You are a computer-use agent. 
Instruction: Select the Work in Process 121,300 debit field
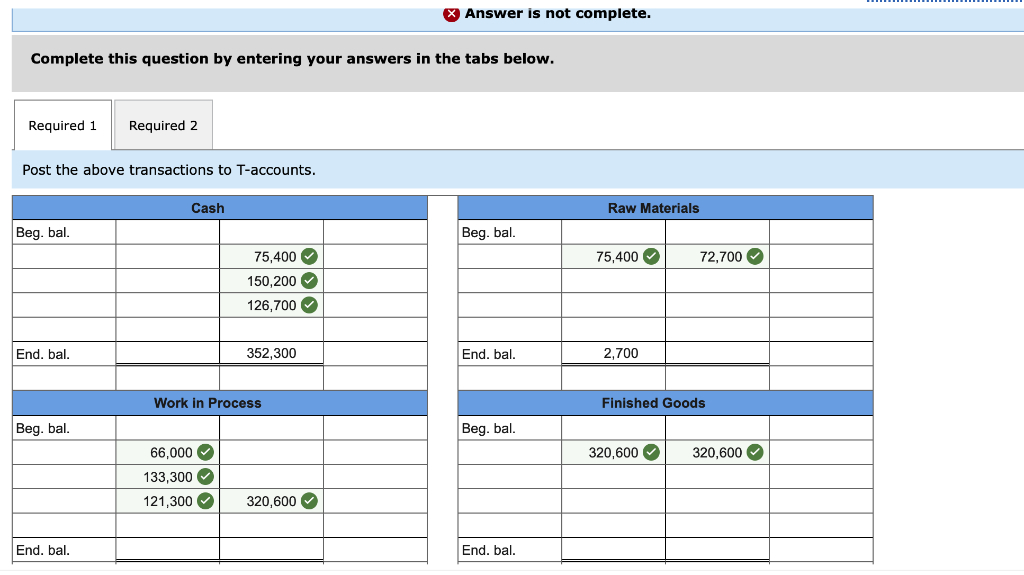pos(168,501)
